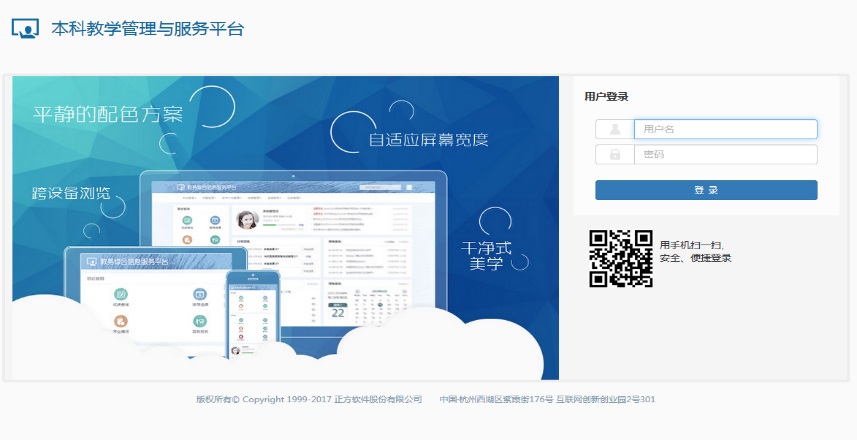The width and height of the screenshot is (857, 440).
Task: Focus the 密码 password input field
Action: [725, 155]
